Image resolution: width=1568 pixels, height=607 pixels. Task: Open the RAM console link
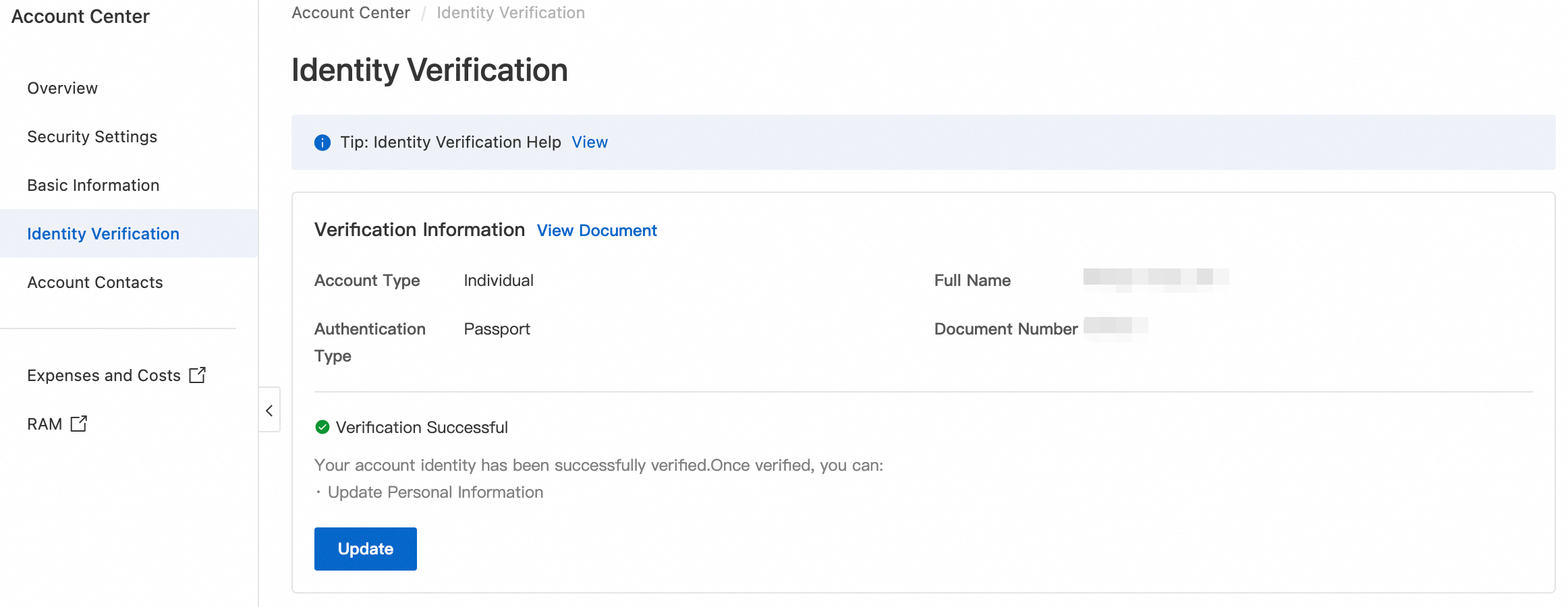[45, 424]
